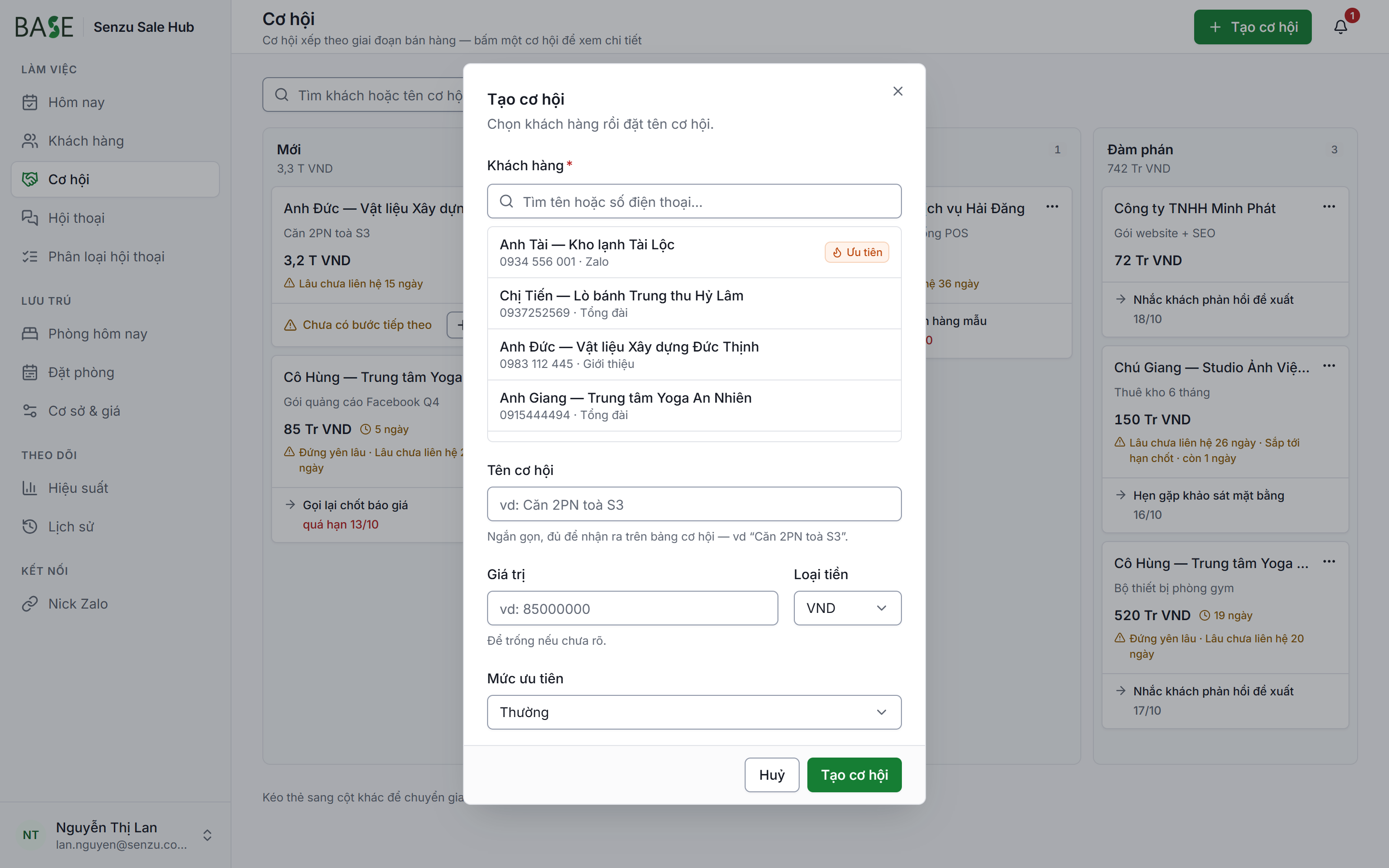This screenshot has height=868, width=1389.
Task: Choose Chị Tiến — Lò bánh Trung thu Hỷ Lâm
Action: pyautogui.click(x=694, y=304)
